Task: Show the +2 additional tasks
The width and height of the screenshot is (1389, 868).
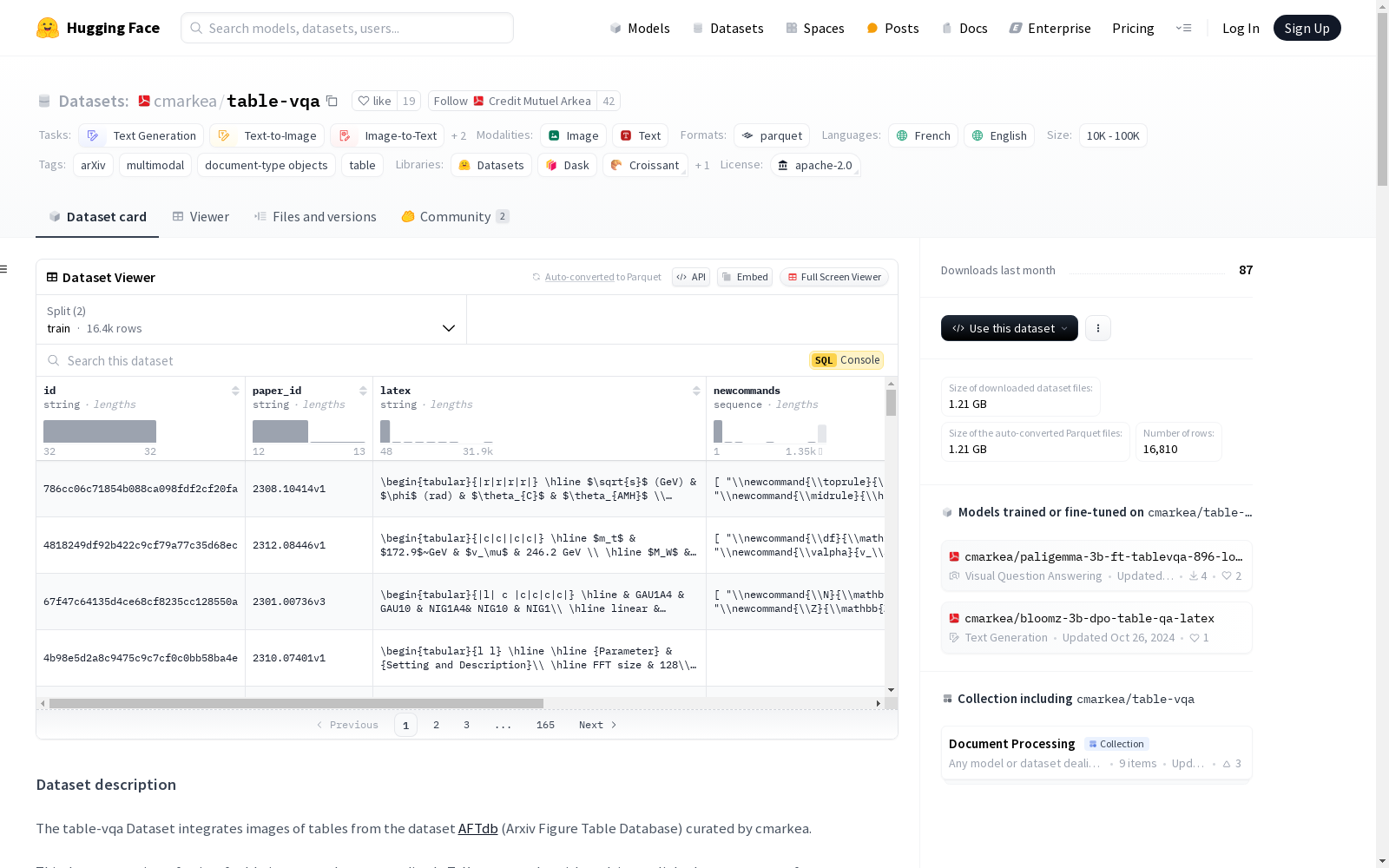Action: [x=458, y=135]
